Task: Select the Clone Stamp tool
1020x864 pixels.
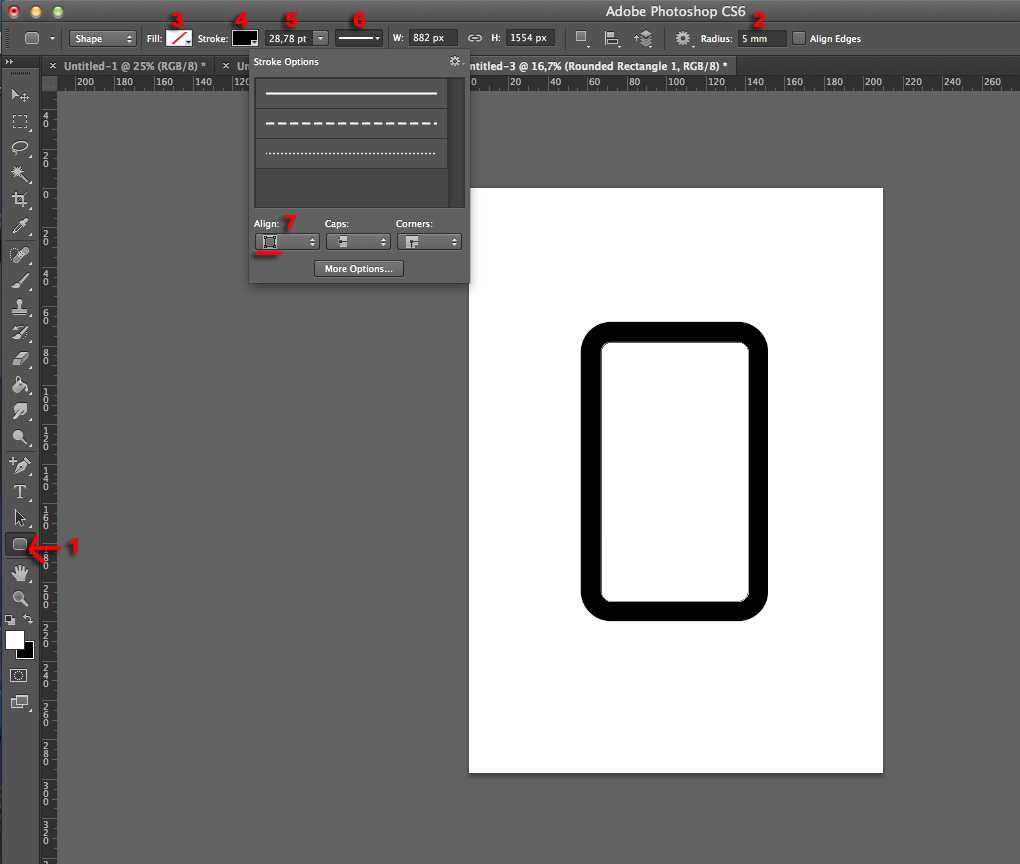Action: coord(20,306)
